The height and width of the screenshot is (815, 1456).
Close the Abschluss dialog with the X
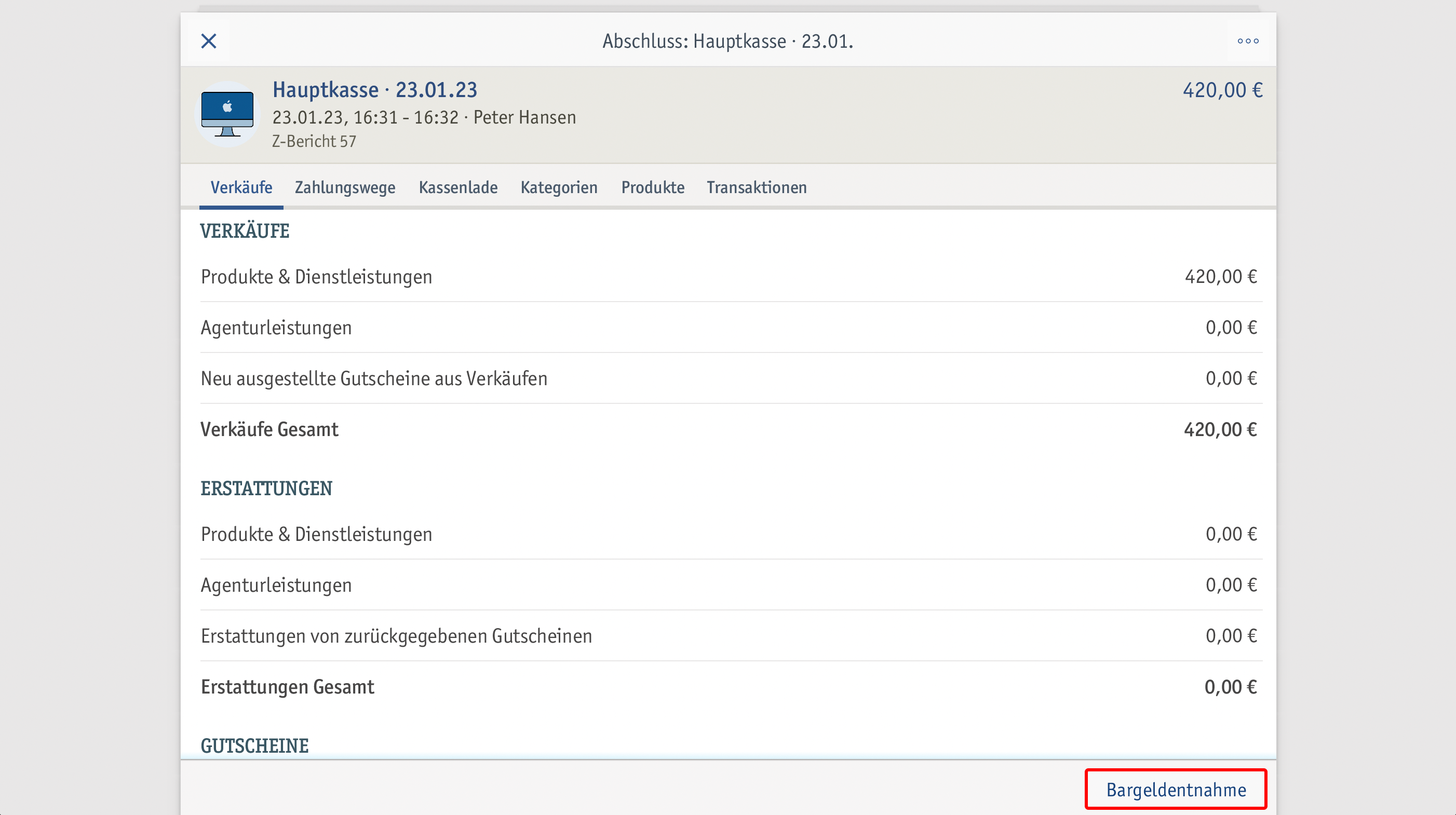pyautogui.click(x=209, y=41)
